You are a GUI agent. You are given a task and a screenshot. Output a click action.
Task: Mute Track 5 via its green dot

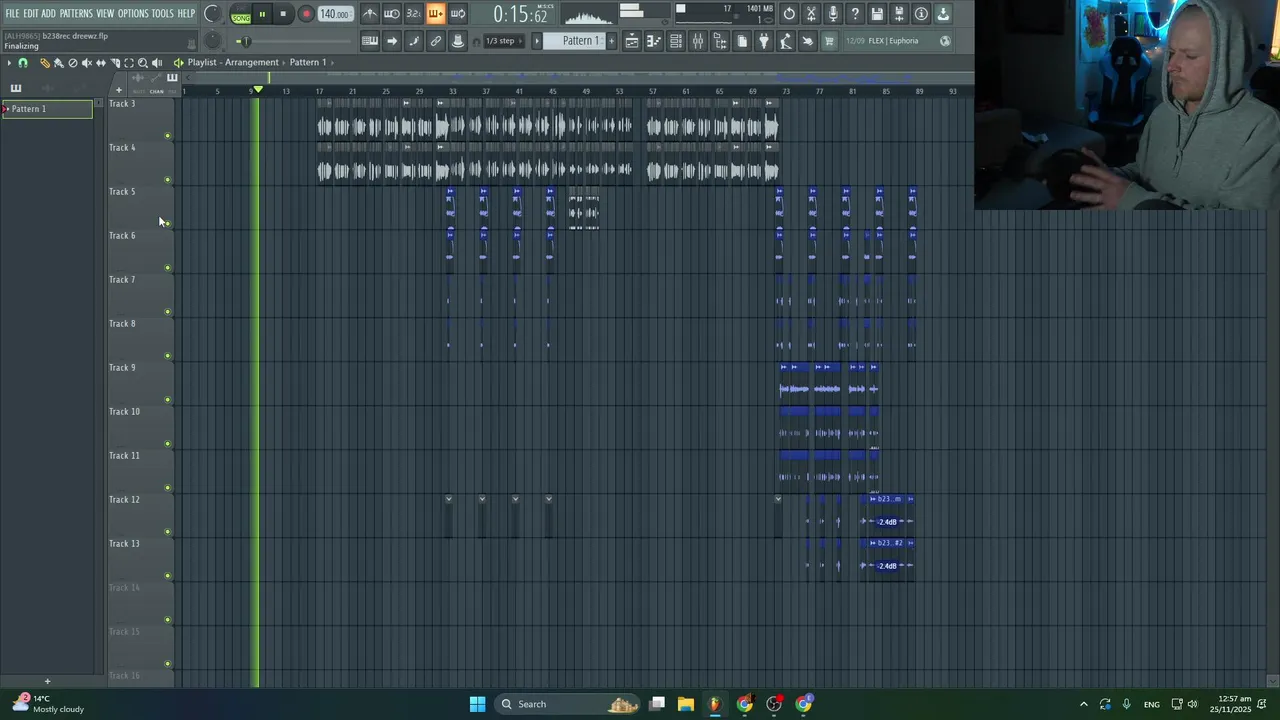pyautogui.click(x=167, y=223)
